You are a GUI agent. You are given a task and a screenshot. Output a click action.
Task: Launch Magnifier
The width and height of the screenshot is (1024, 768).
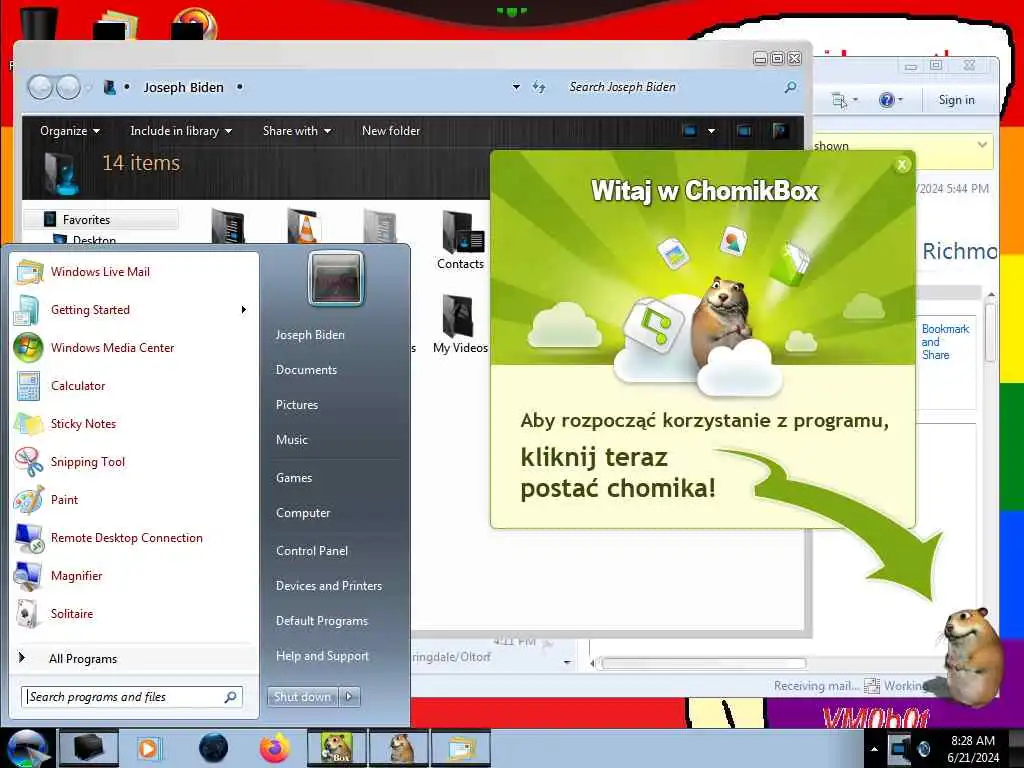pyautogui.click(x=76, y=575)
